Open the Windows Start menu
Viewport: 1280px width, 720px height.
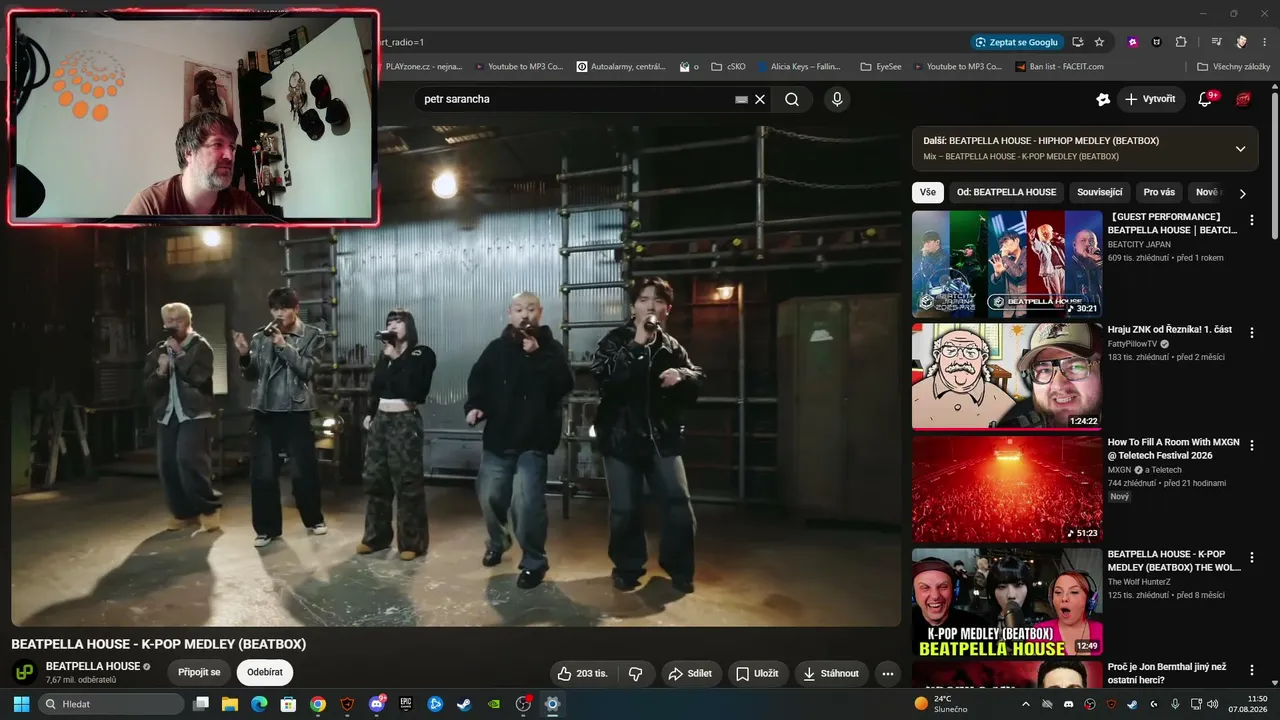(21, 704)
